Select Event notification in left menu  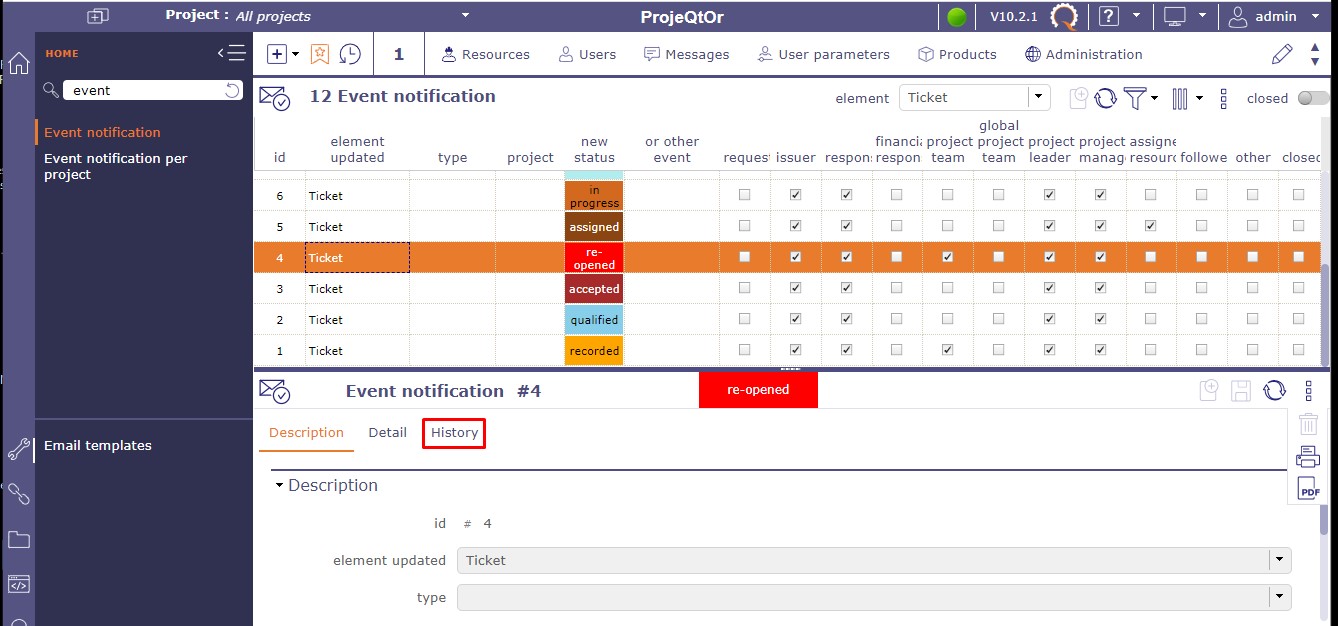pos(102,132)
